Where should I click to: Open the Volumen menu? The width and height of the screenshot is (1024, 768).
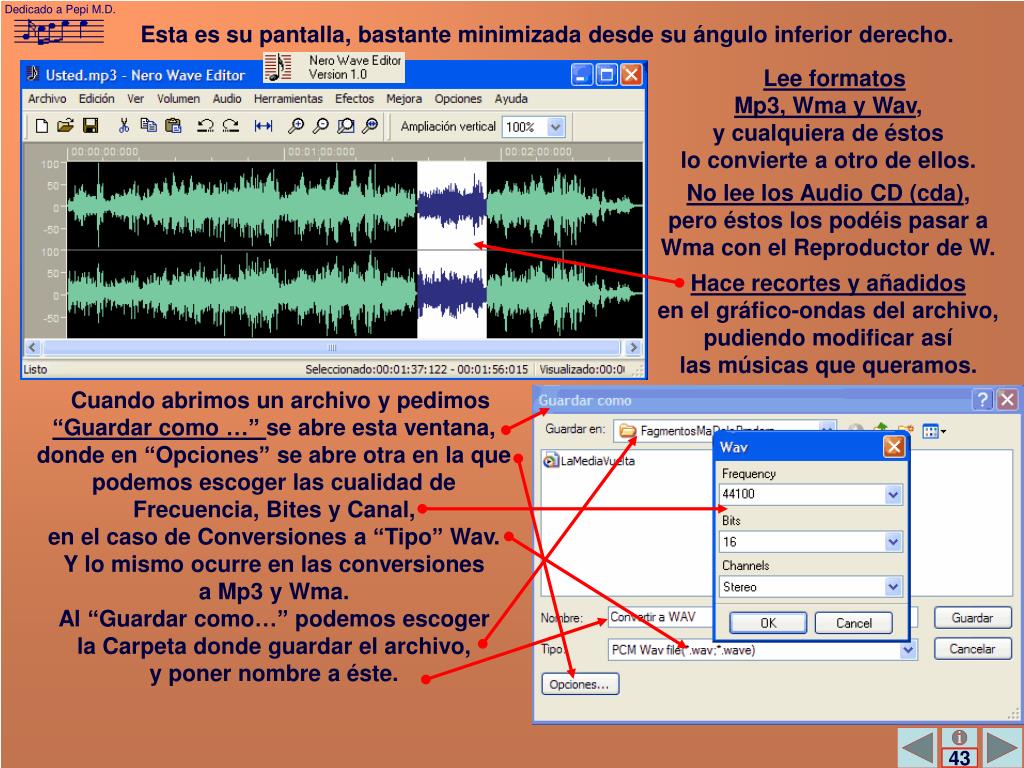pyautogui.click(x=178, y=99)
